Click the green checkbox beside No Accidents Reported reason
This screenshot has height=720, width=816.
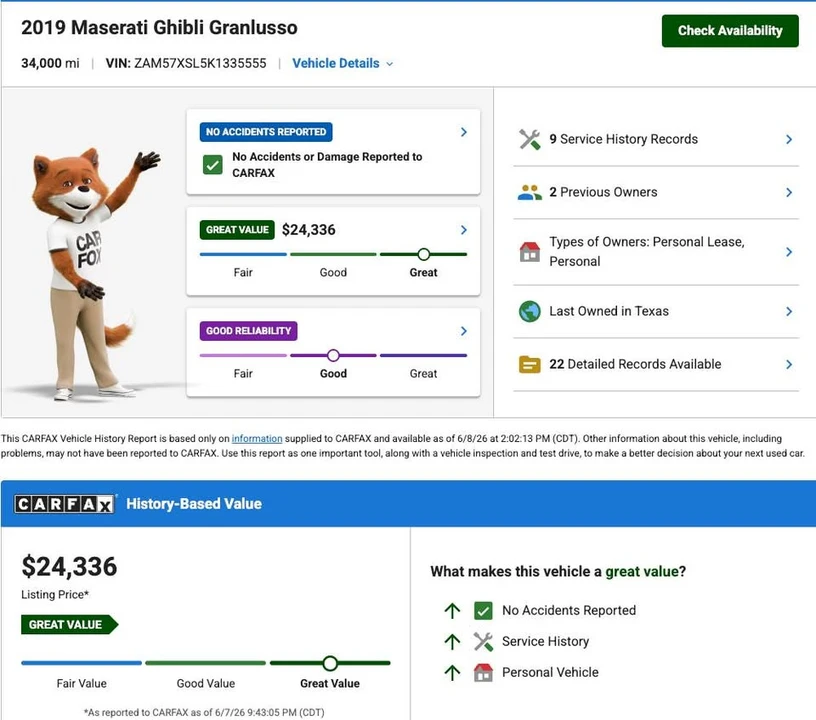(483, 610)
